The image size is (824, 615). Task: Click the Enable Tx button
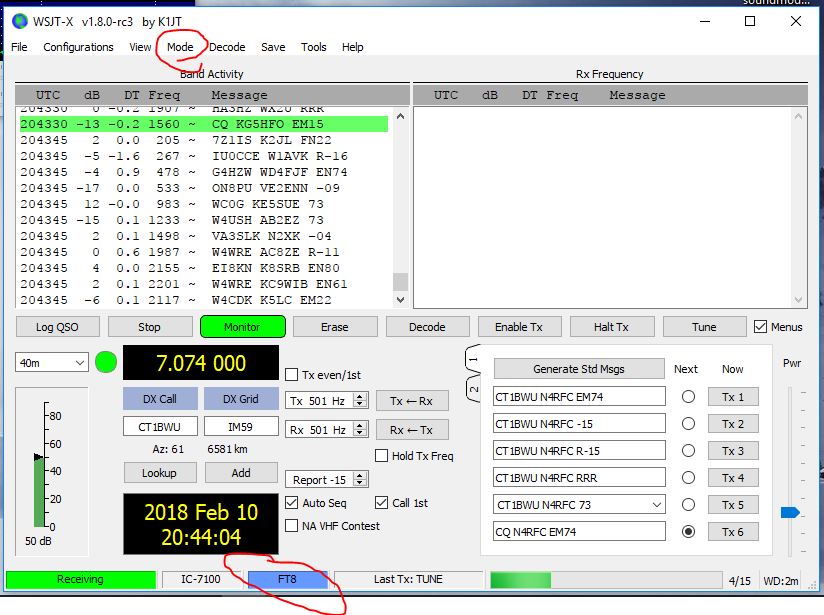tap(519, 327)
